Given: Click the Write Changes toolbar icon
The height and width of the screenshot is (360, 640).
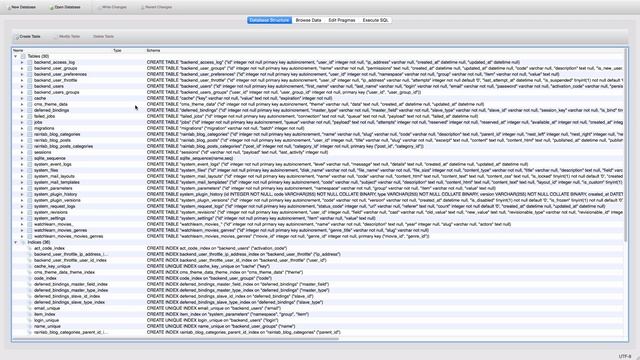Looking at the screenshot, I should click(99, 7).
